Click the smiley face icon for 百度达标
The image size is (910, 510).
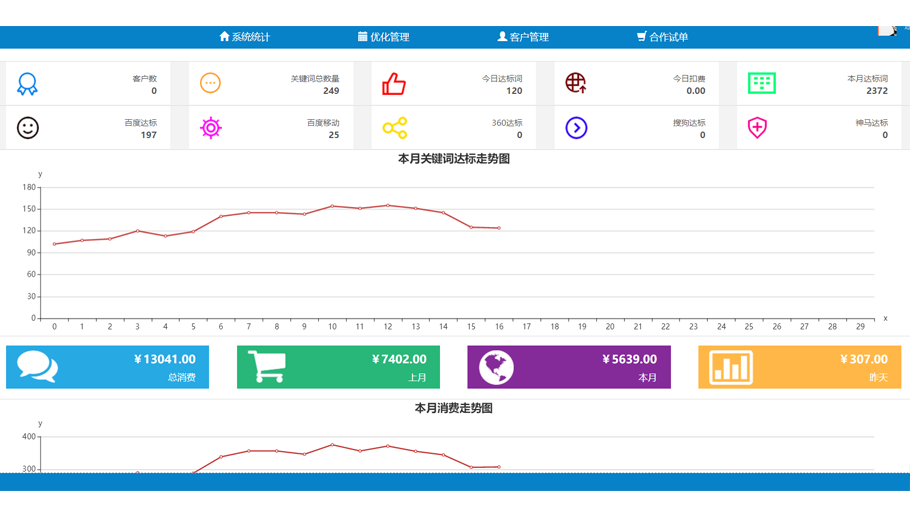[28, 128]
